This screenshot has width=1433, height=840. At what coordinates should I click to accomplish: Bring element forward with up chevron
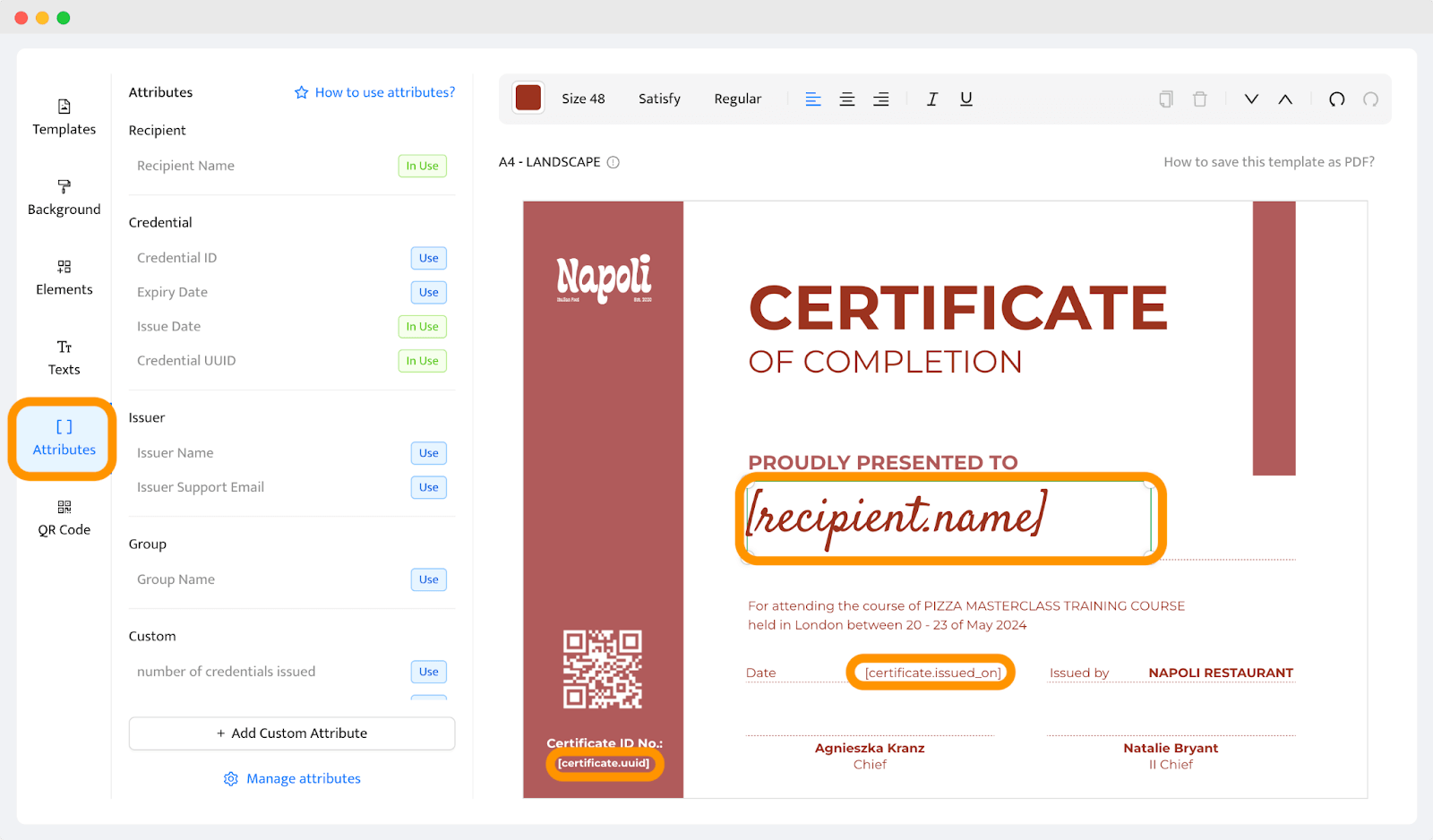tap(1285, 99)
